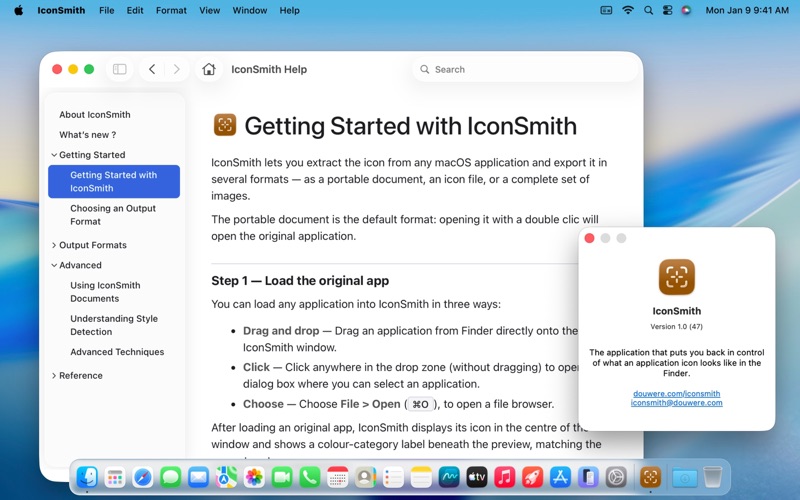
Task: Open the red rocket app in the Dock
Action: (x=532, y=478)
